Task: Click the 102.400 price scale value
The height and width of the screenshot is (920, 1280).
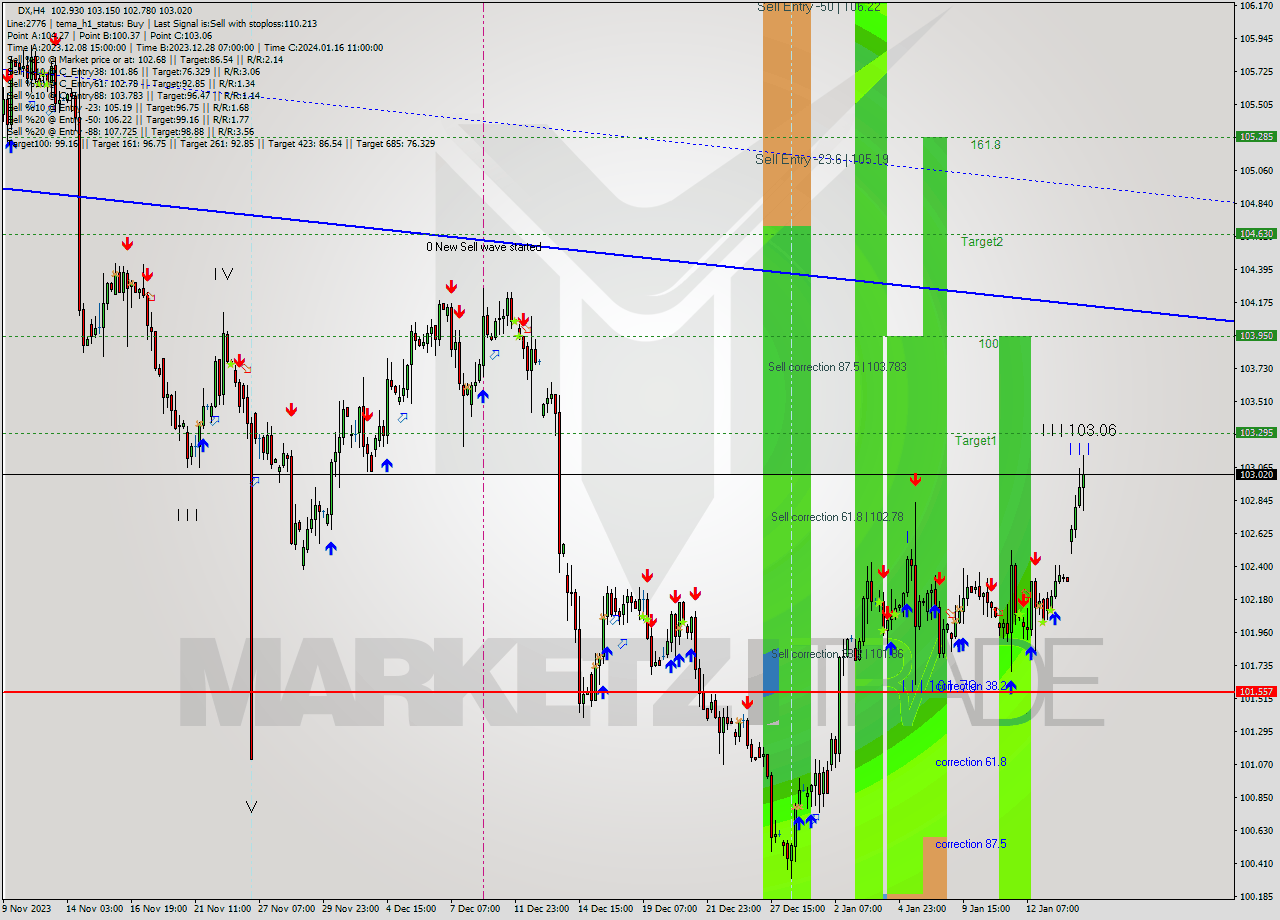Action: [1256, 566]
